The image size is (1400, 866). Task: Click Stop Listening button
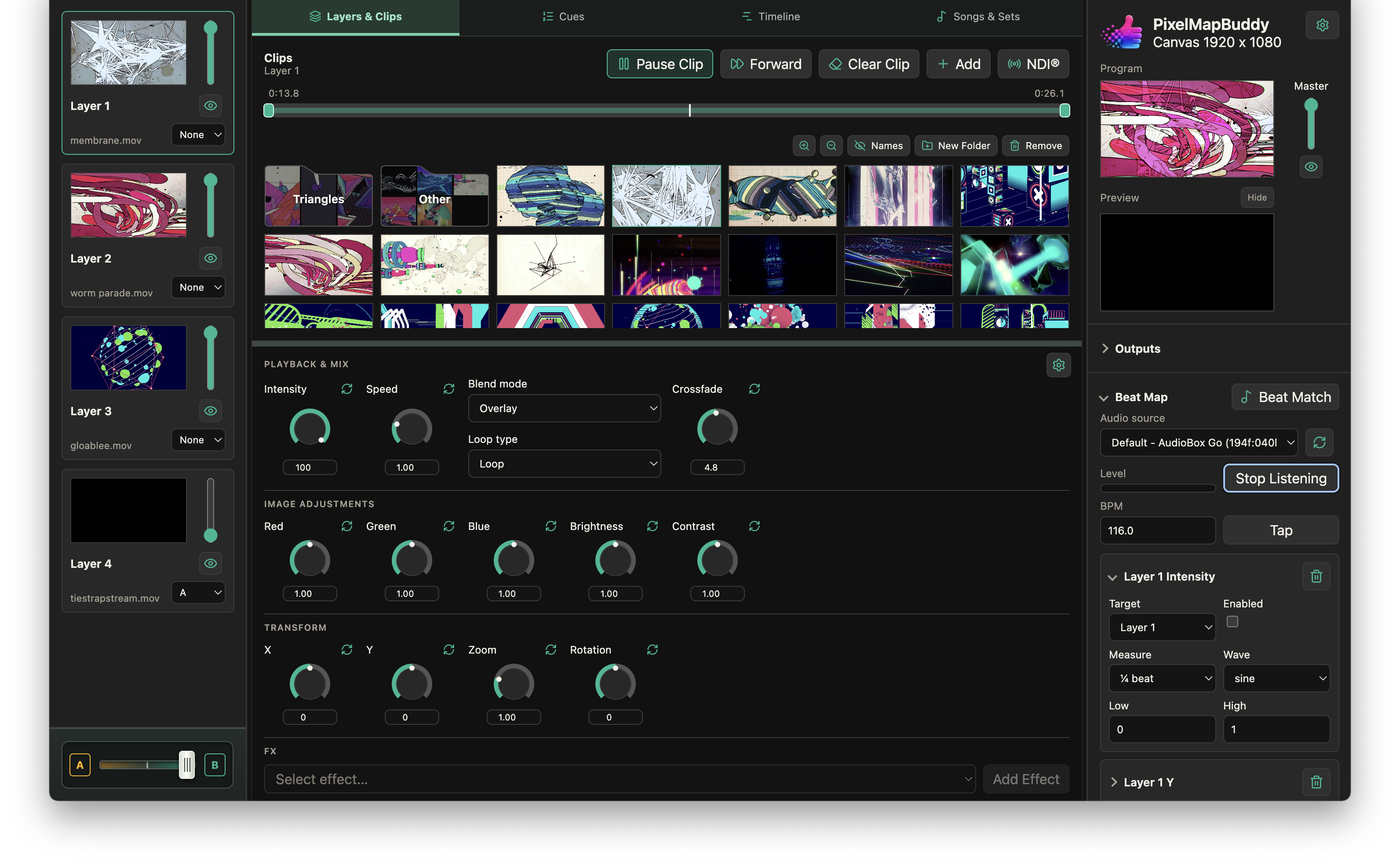[x=1281, y=478]
